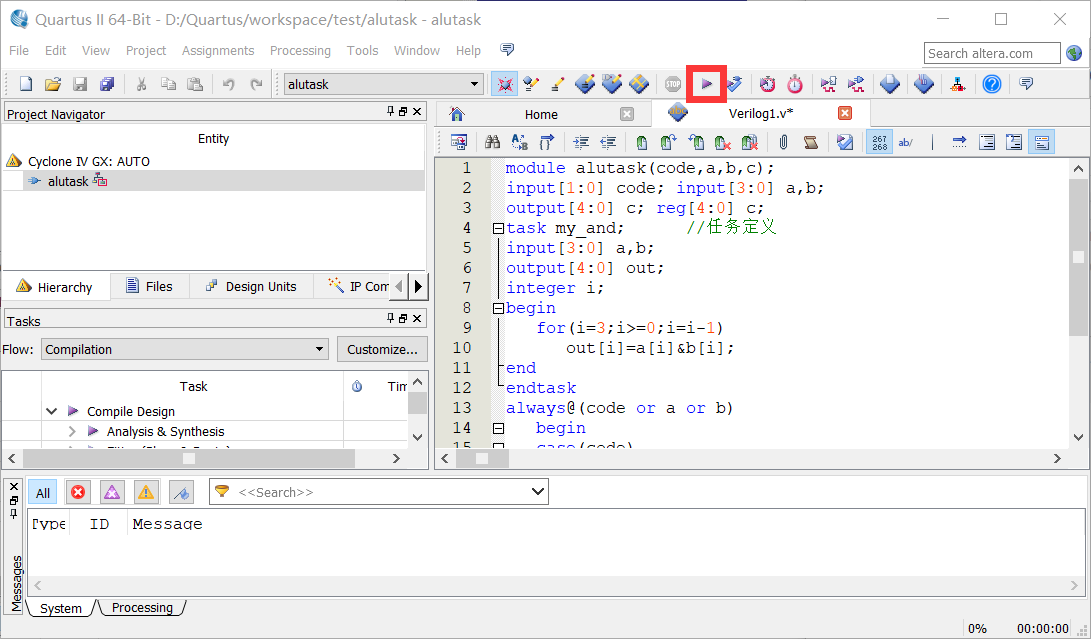Image resolution: width=1091 pixels, height=639 pixels.
Task: Open the File menu
Action: click(x=19, y=51)
